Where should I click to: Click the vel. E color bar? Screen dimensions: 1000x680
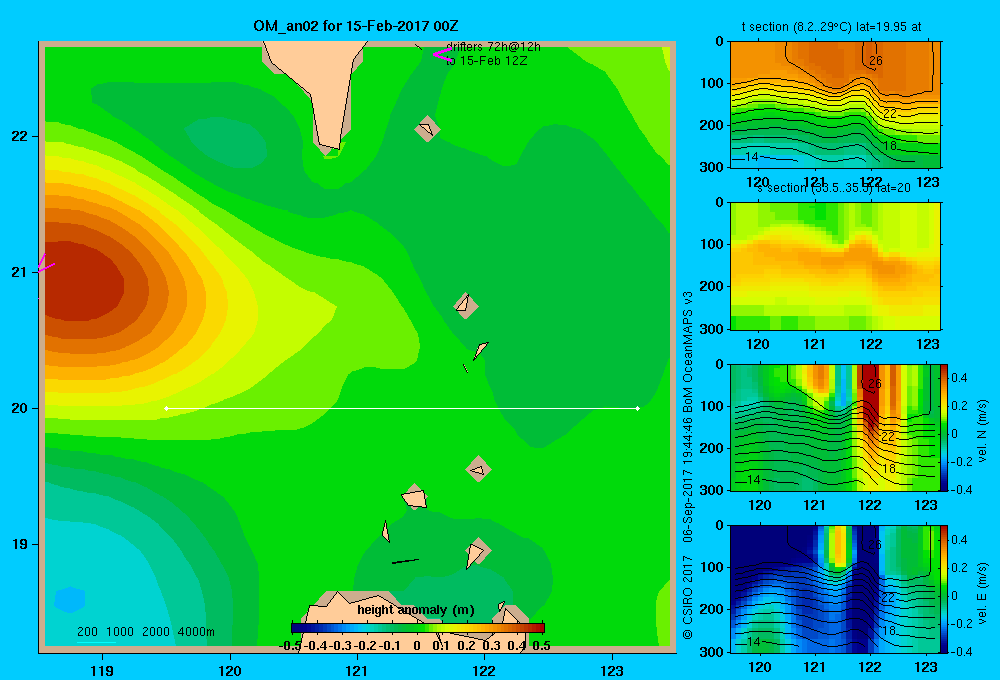pos(945,589)
